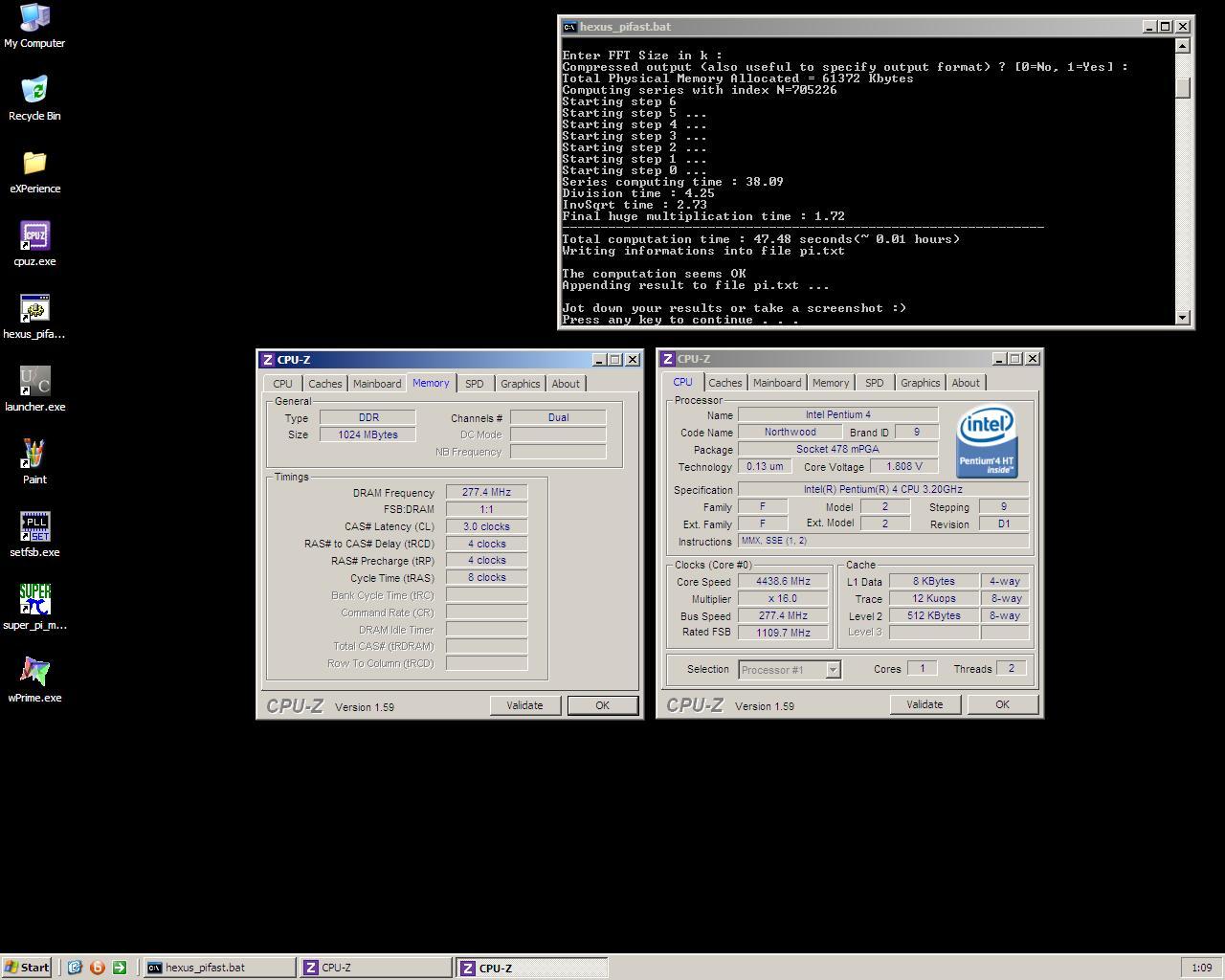Open About tab in Memory CPU-Z window
Viewport: 1225px width, 980px height.
coord(566,384)
